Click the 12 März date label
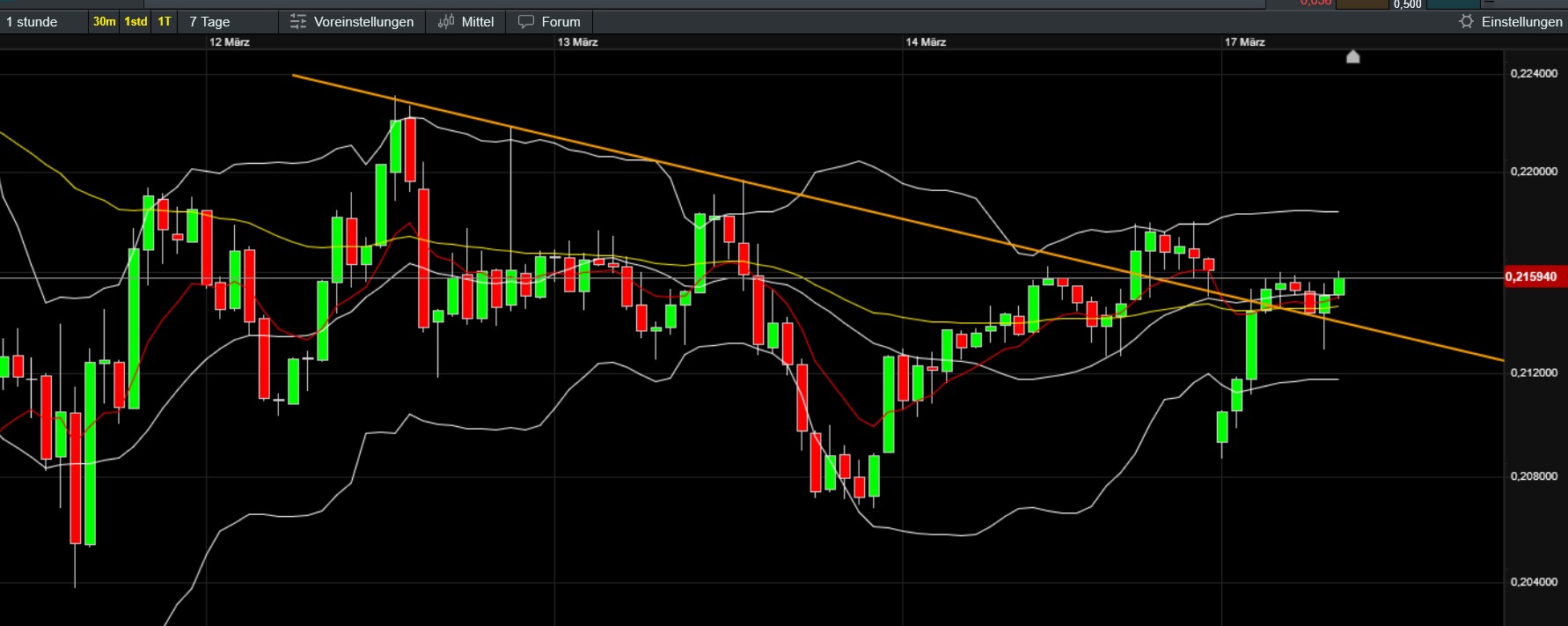1568x626 pixels. click(x=230, y=42)
